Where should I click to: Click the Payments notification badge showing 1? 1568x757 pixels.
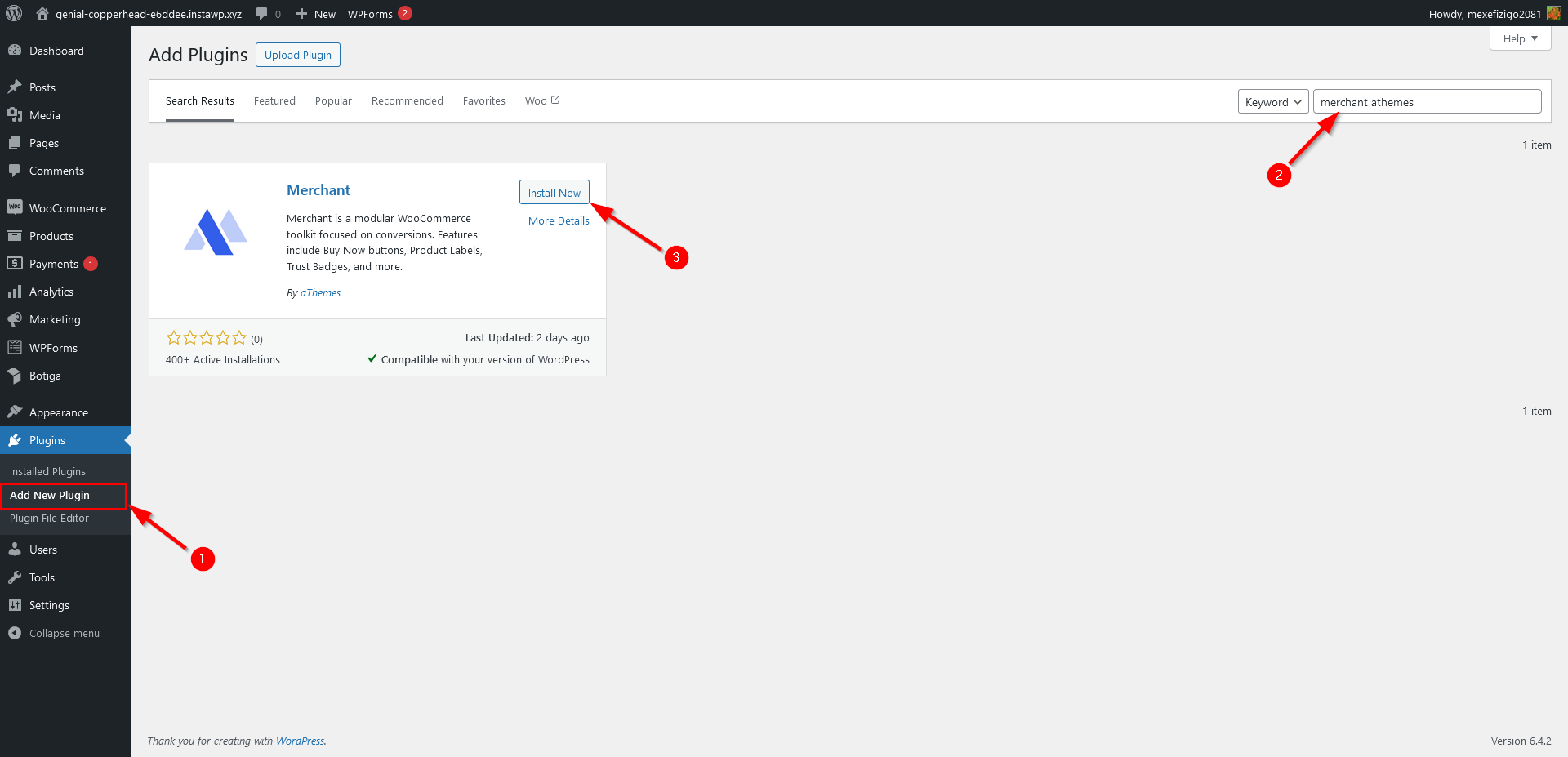[91, 264]
